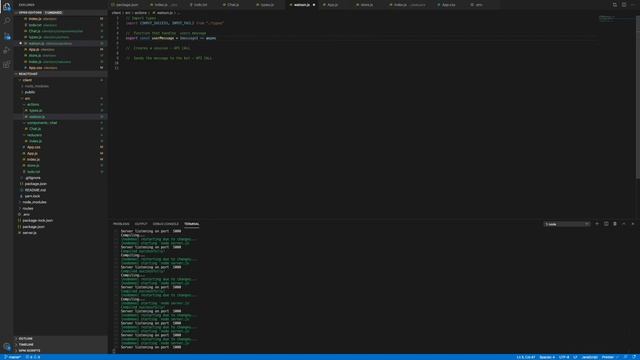The image size is (640, 360).
Task: Change language mode from JavaScript
Action: 589,357
